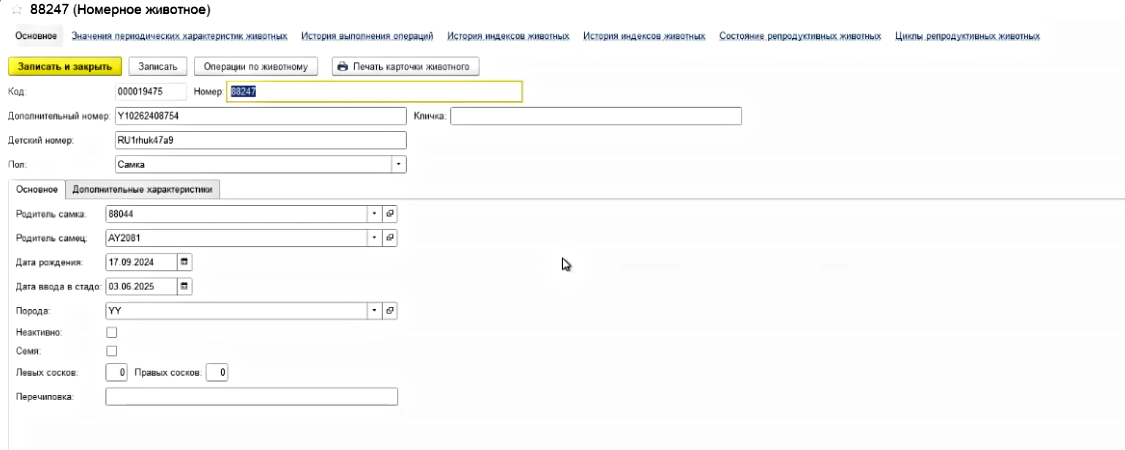1125x450 pixels.
Task: Open the Порода linked record icon
Action: [391, 311]
